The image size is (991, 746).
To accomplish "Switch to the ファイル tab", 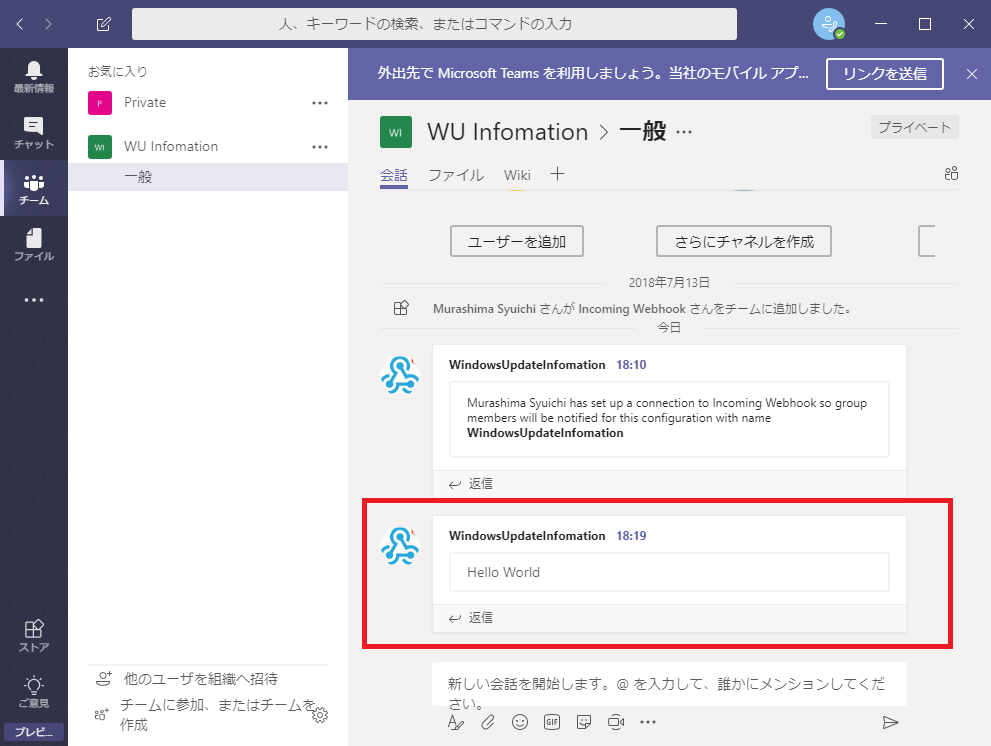I will (456, 175).
